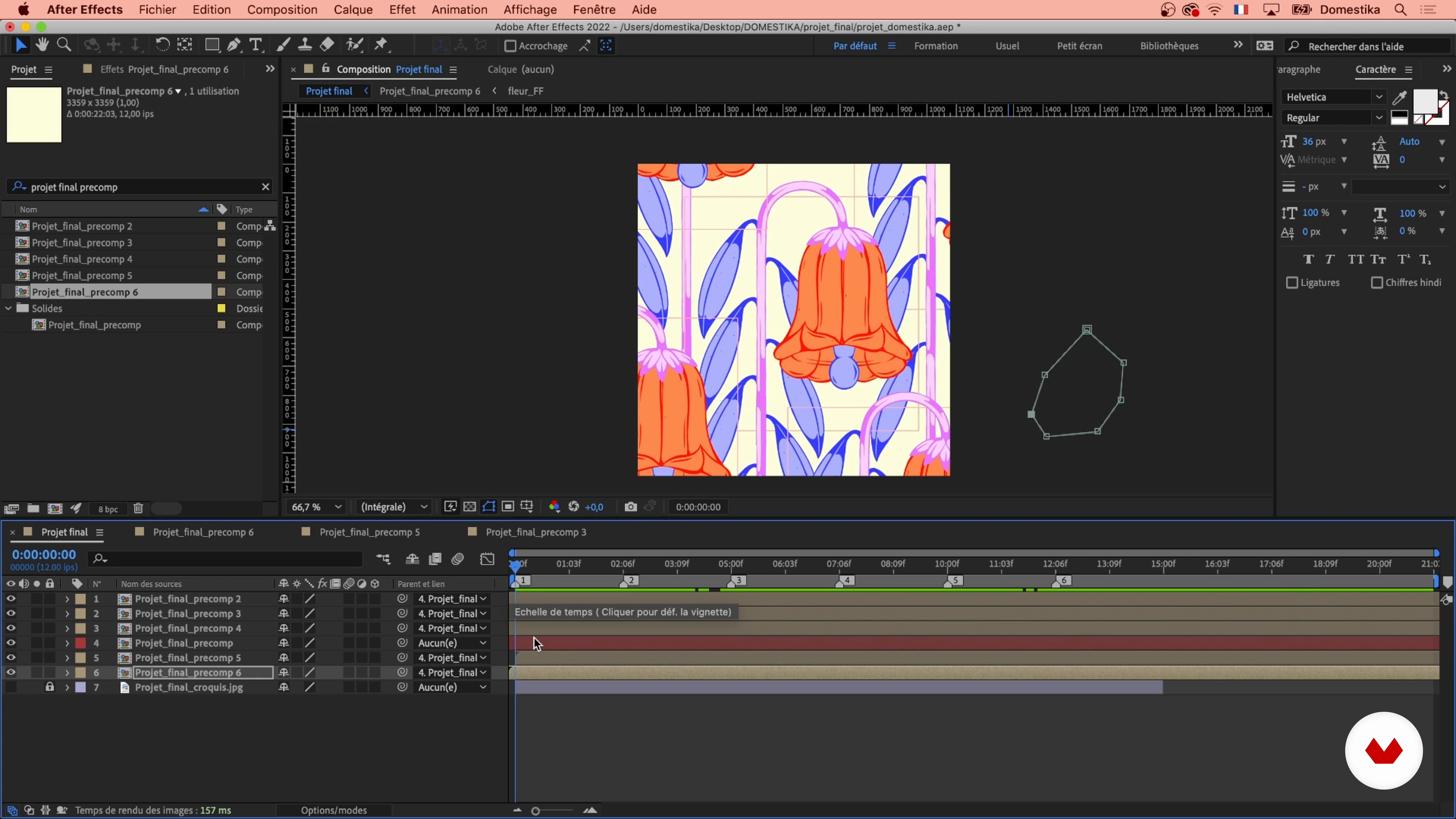1456x819 pixels.
Task: Clear the project search field
Action: pyautogui.click(x=265, y=187)
